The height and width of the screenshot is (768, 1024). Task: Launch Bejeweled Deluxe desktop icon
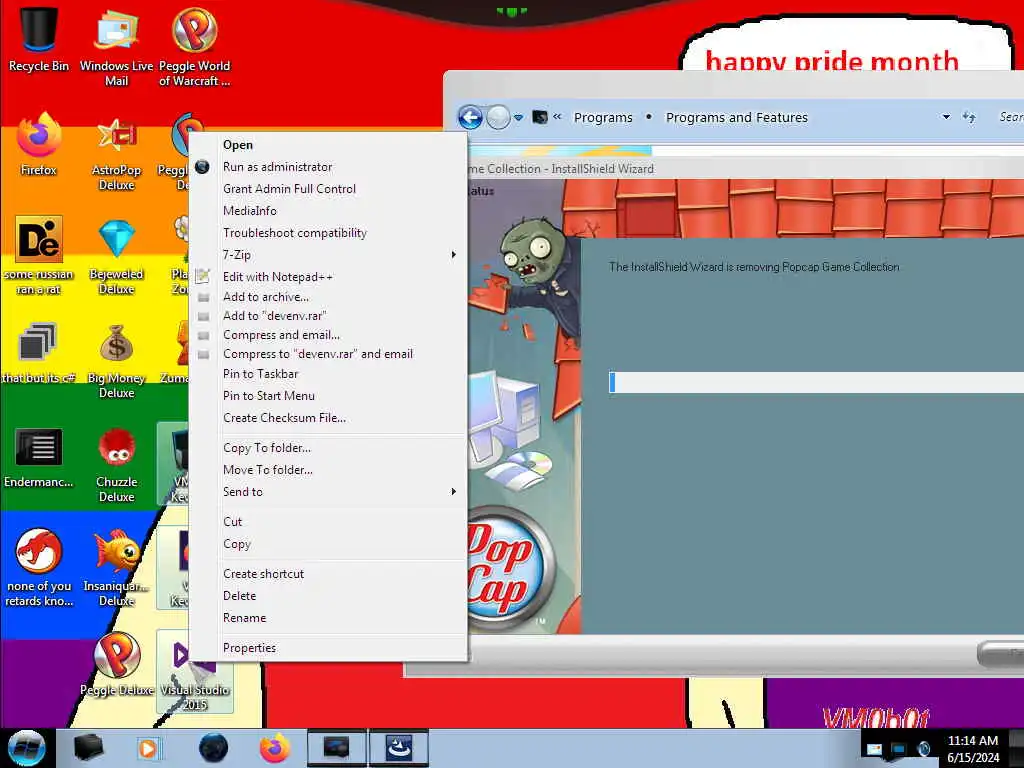tap(116, 256)
